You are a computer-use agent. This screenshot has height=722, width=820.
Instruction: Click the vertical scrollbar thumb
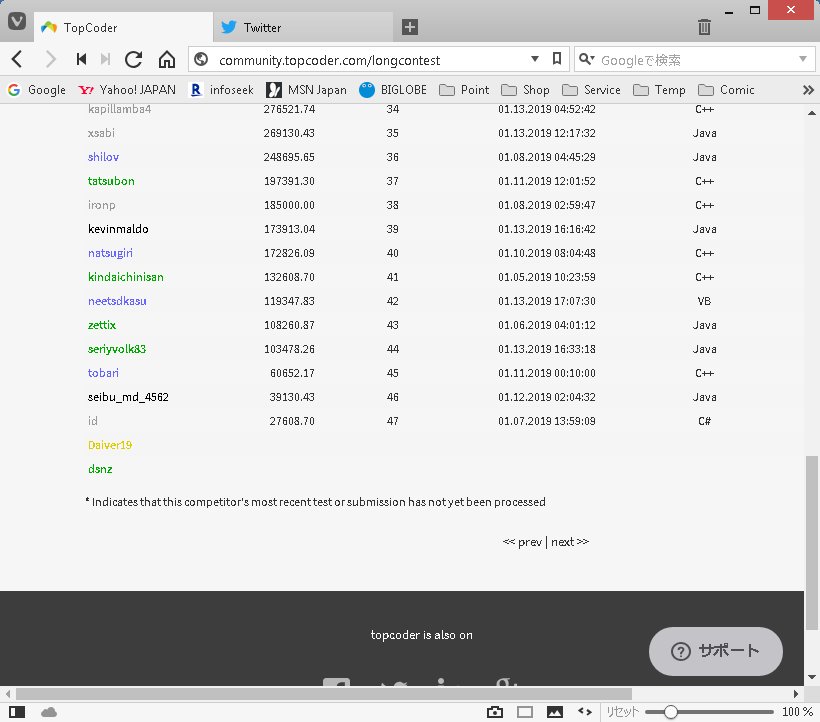point(811,543)
